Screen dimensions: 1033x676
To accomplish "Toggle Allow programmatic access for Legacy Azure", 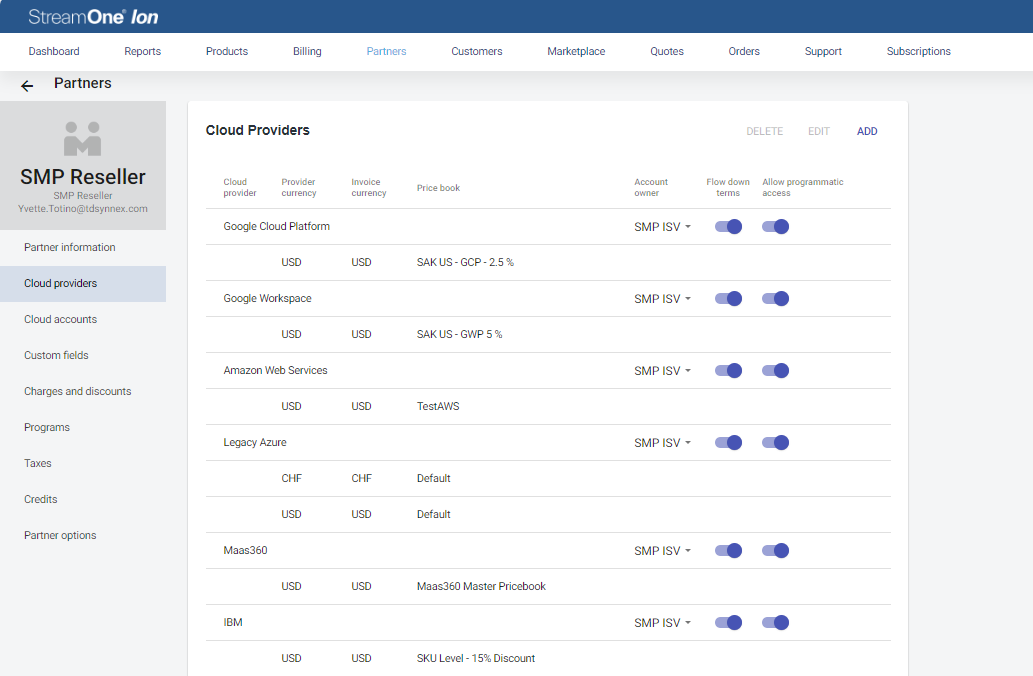I will click(x=775, y=442).
